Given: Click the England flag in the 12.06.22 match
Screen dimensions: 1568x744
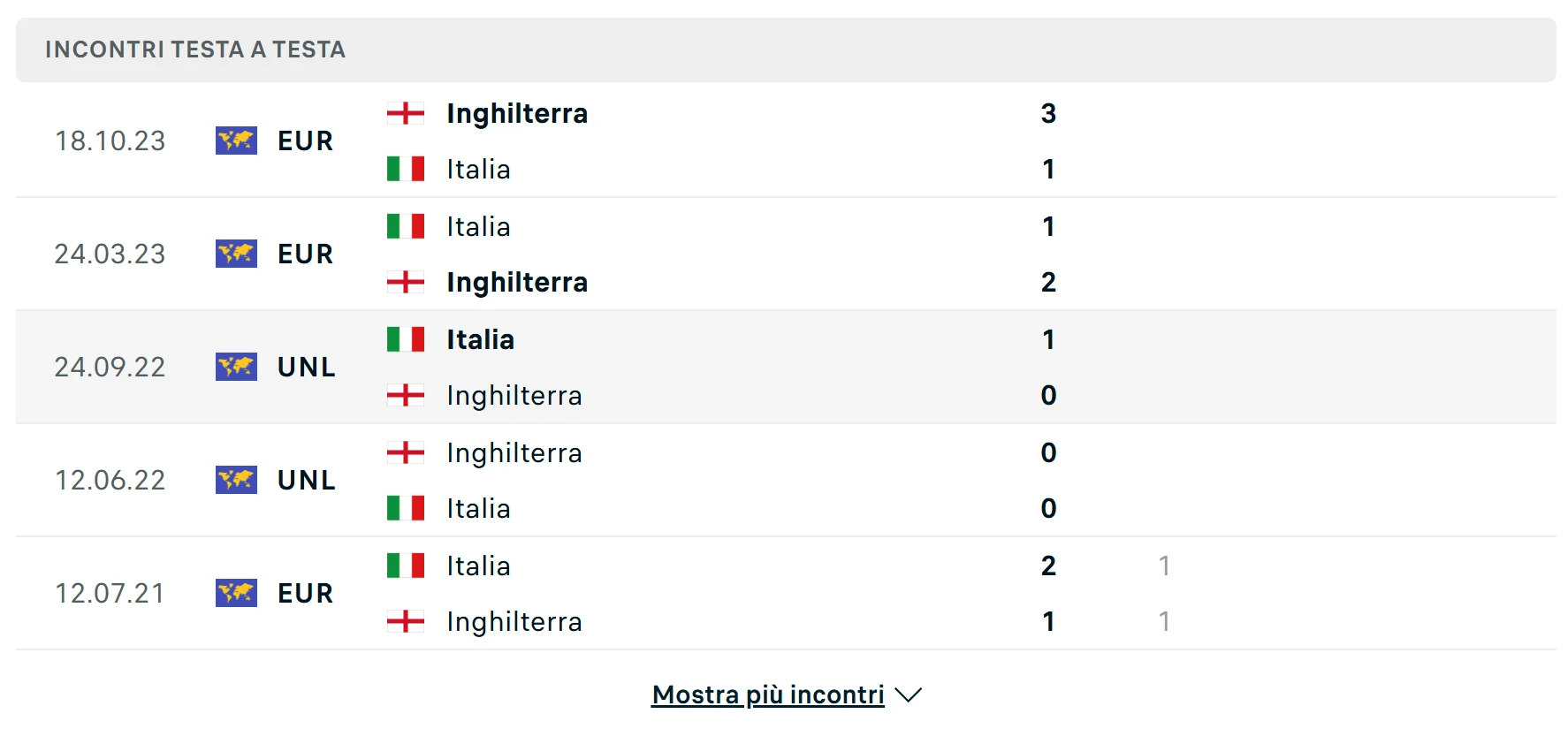Looking at the screenshot, I should pyautogui.click(x=406, y=452).
